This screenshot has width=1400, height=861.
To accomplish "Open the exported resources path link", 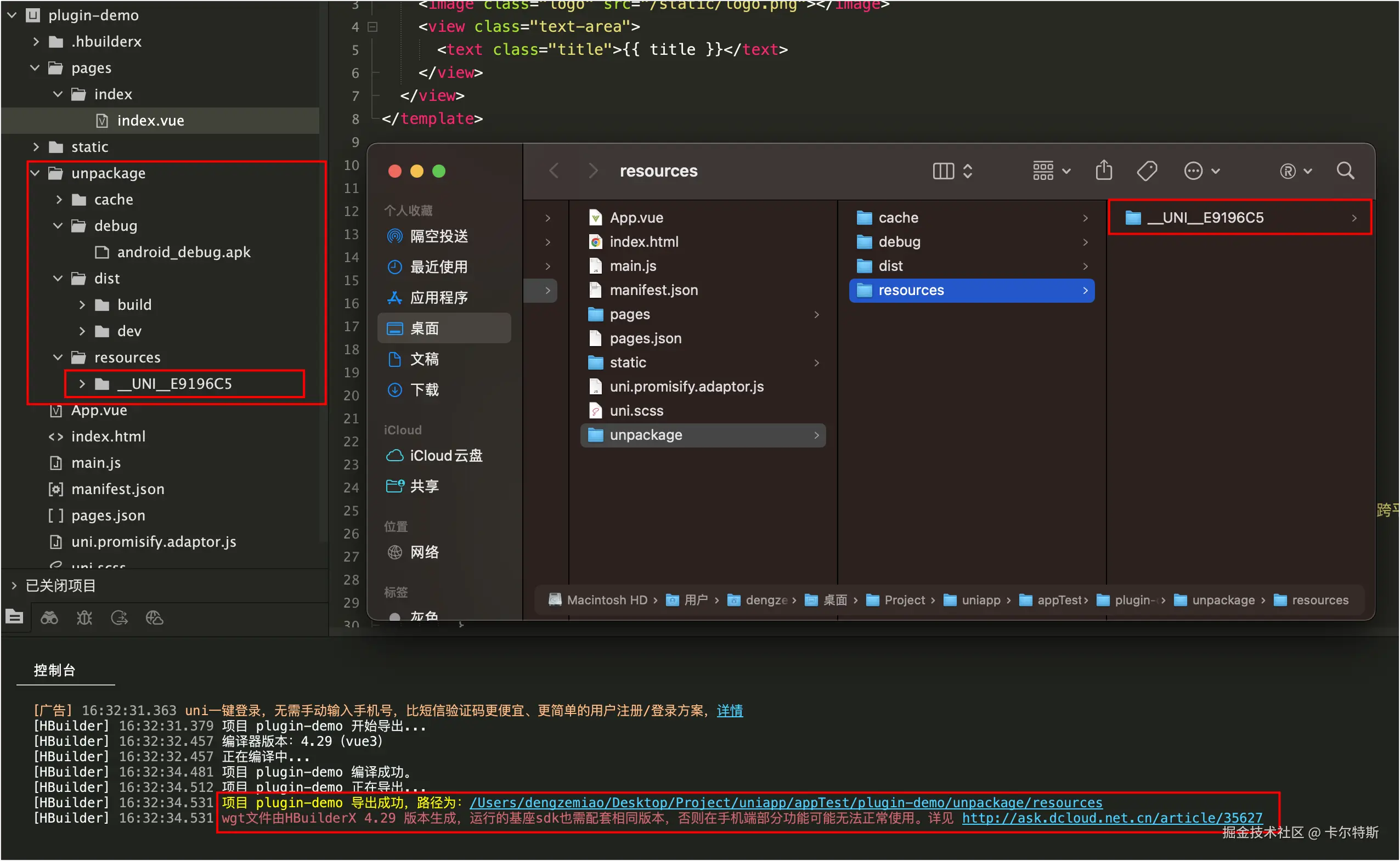I will click(x=786, y=802).
